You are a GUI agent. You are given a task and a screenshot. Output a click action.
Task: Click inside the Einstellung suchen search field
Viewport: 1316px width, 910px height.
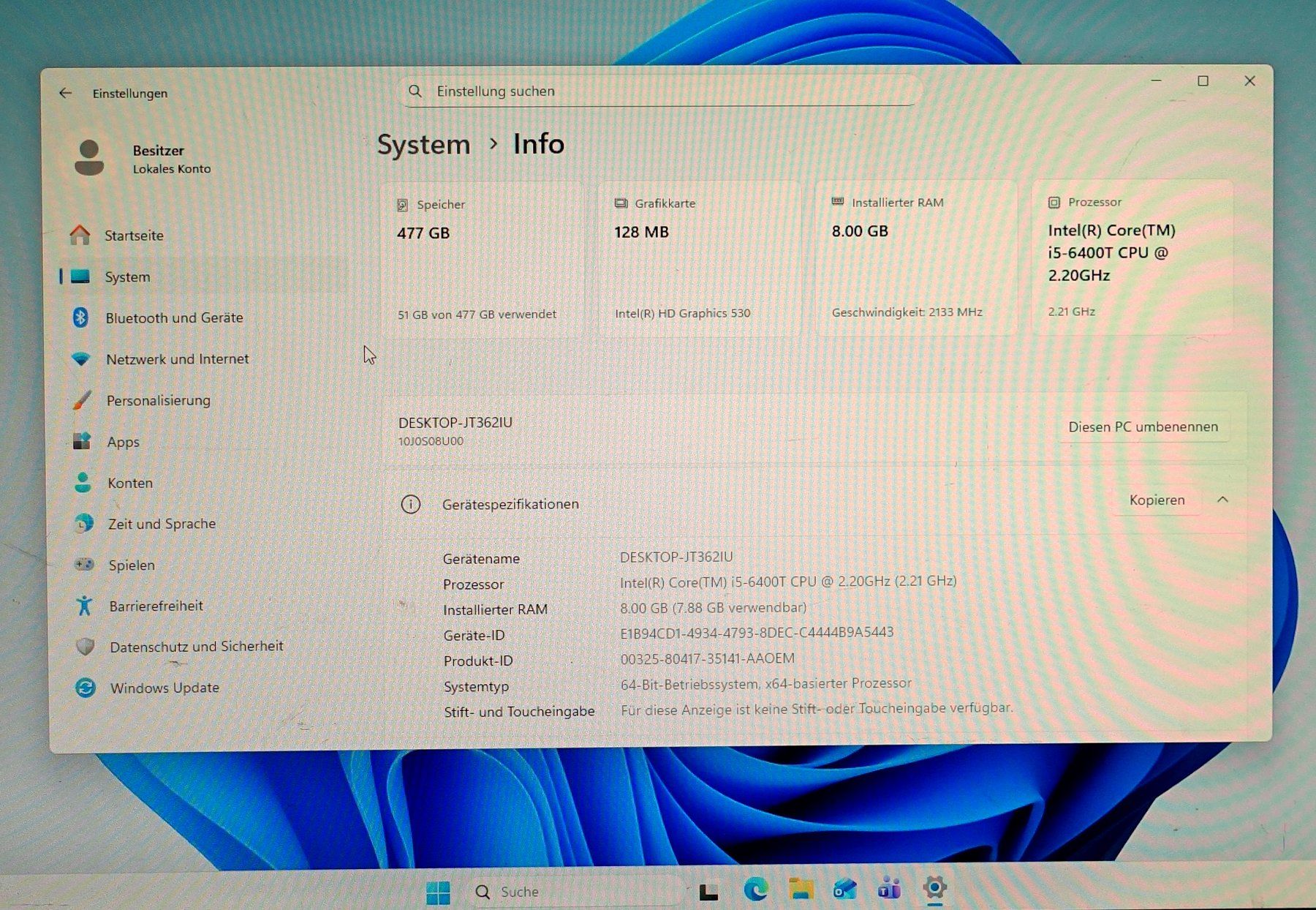(658, 91)
